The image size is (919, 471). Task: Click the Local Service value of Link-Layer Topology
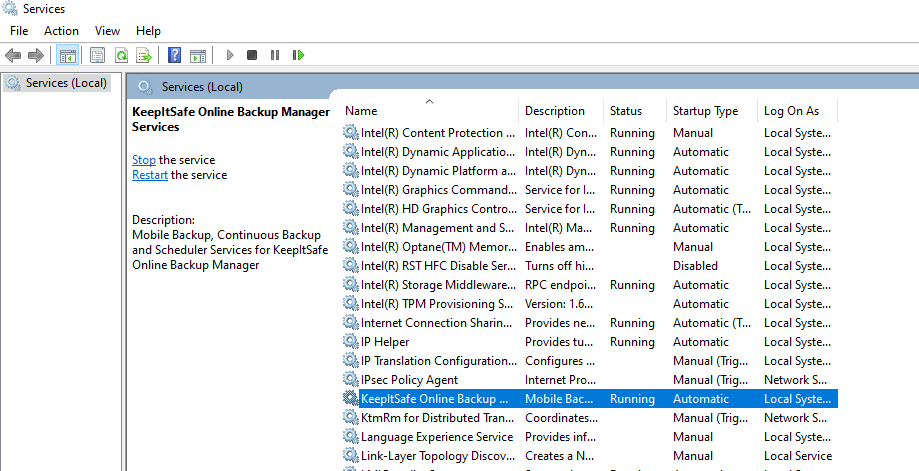(798, 456)
